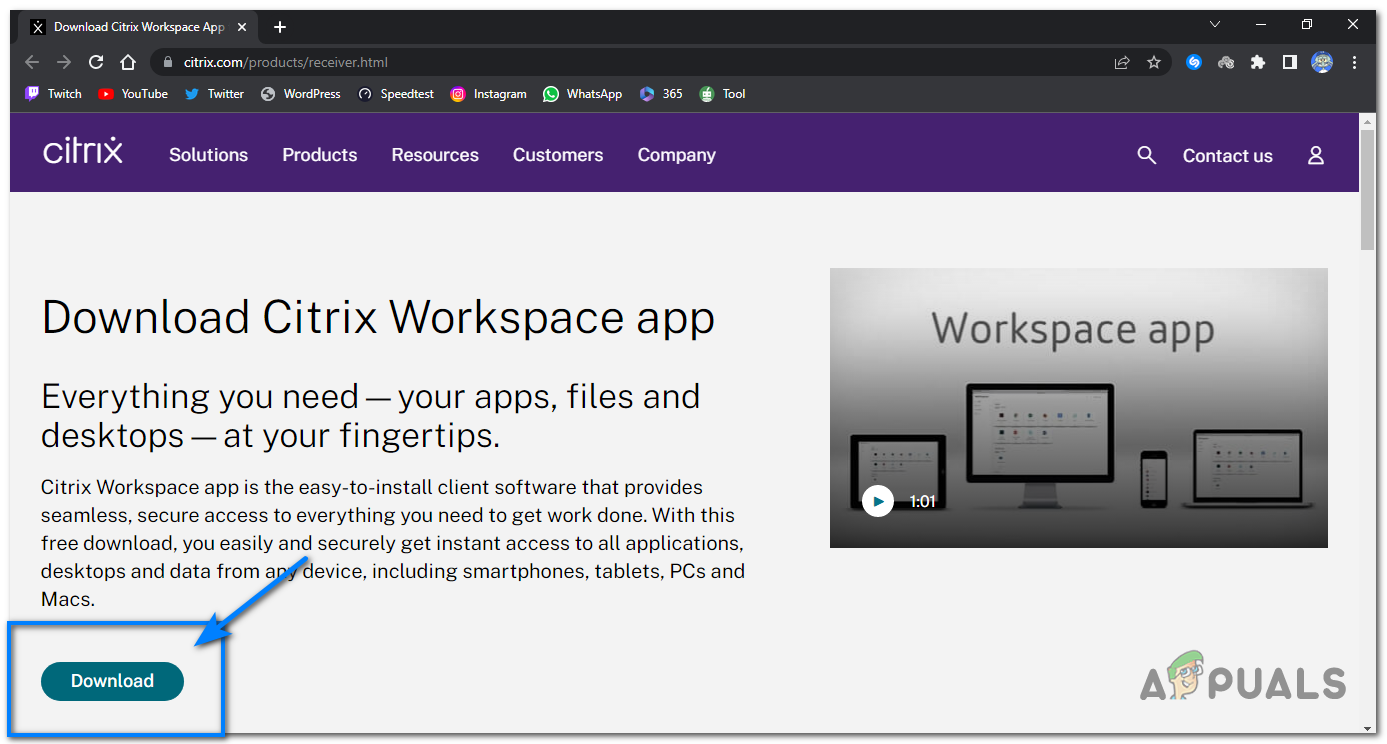Expand the tab search chevron
The height and width of the screenshot is (744, 1387).
pyautogui.click(x=1215, y=25)
